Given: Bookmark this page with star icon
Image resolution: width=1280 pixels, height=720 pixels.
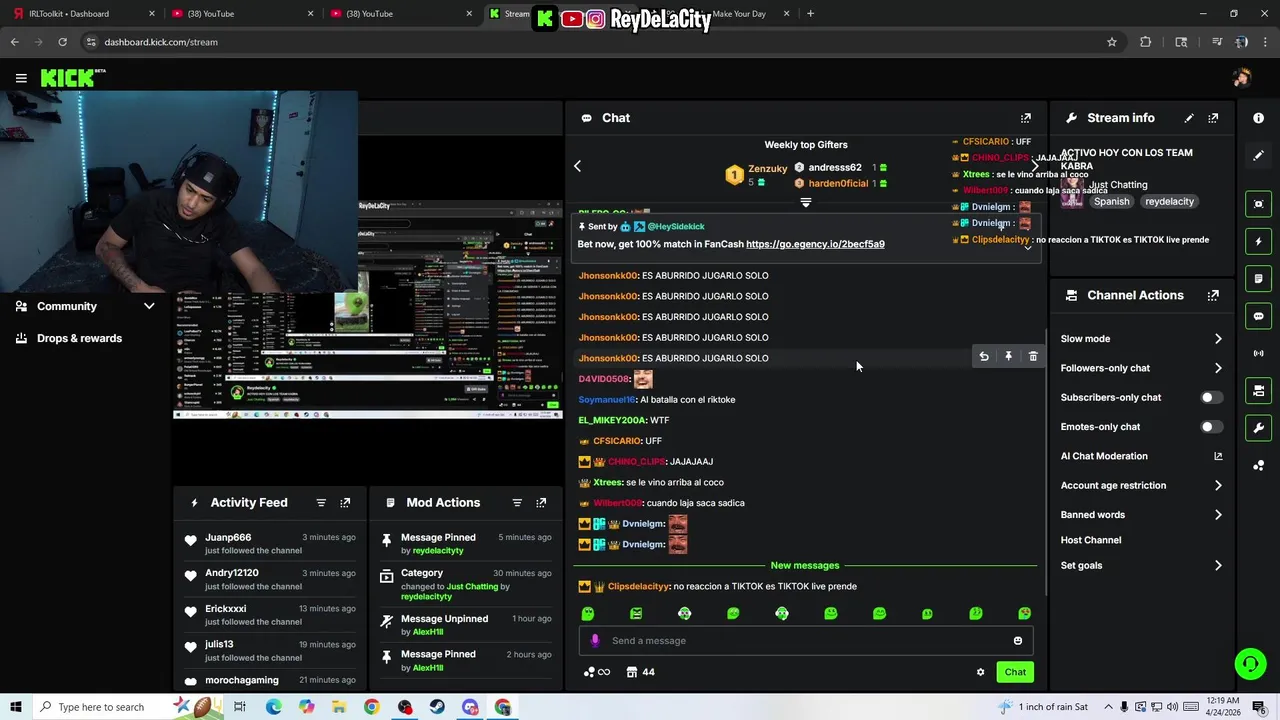Looking at the screenshot, I should pos(1111,42).
